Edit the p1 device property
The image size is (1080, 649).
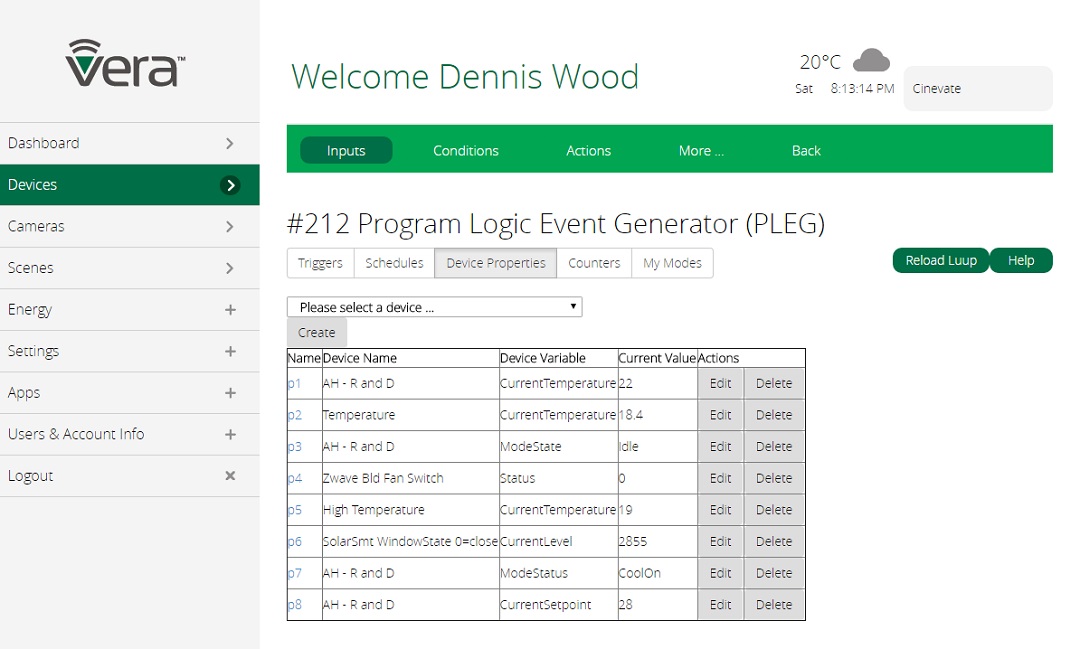point(720,383)
